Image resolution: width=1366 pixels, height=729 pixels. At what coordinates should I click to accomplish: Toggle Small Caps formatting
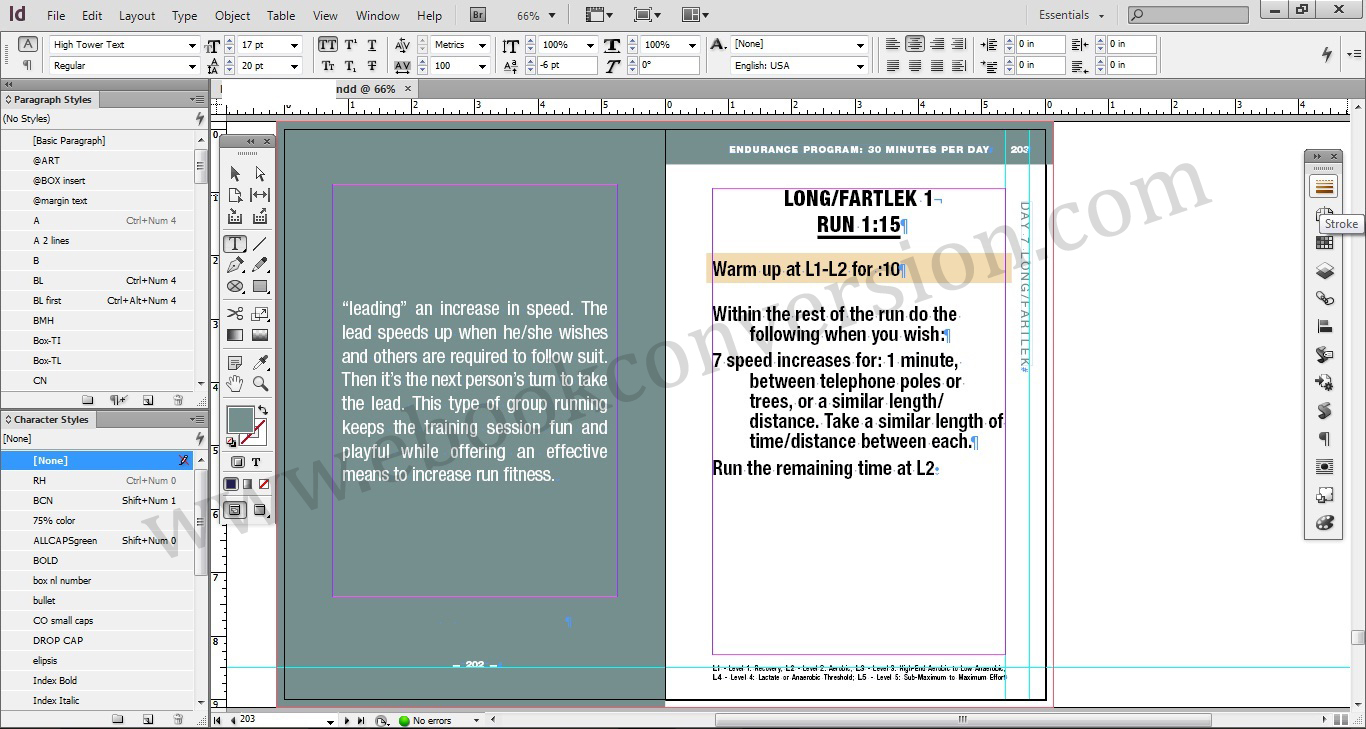point(328,66)
